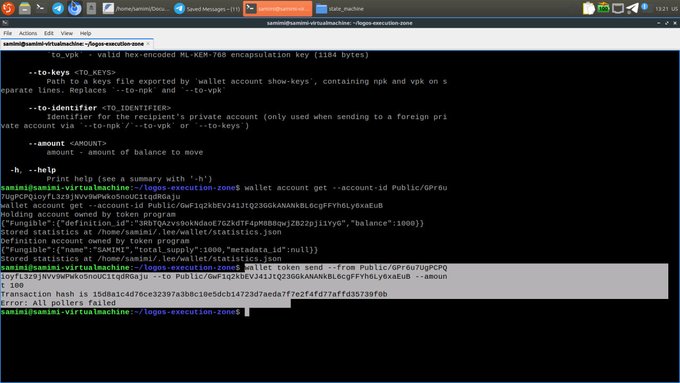Switch to the Saved Messages Telegram window

click(207, 8)
